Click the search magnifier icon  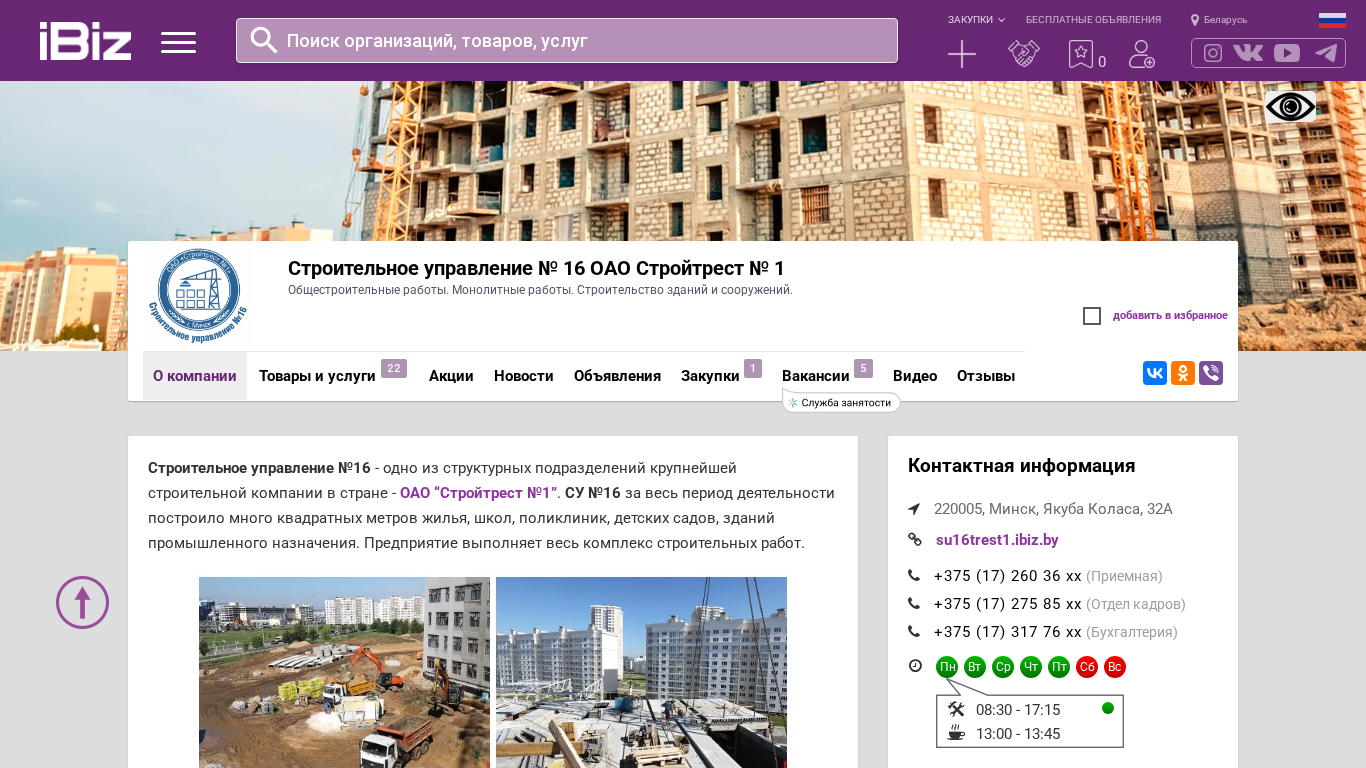tap(264, 40)
